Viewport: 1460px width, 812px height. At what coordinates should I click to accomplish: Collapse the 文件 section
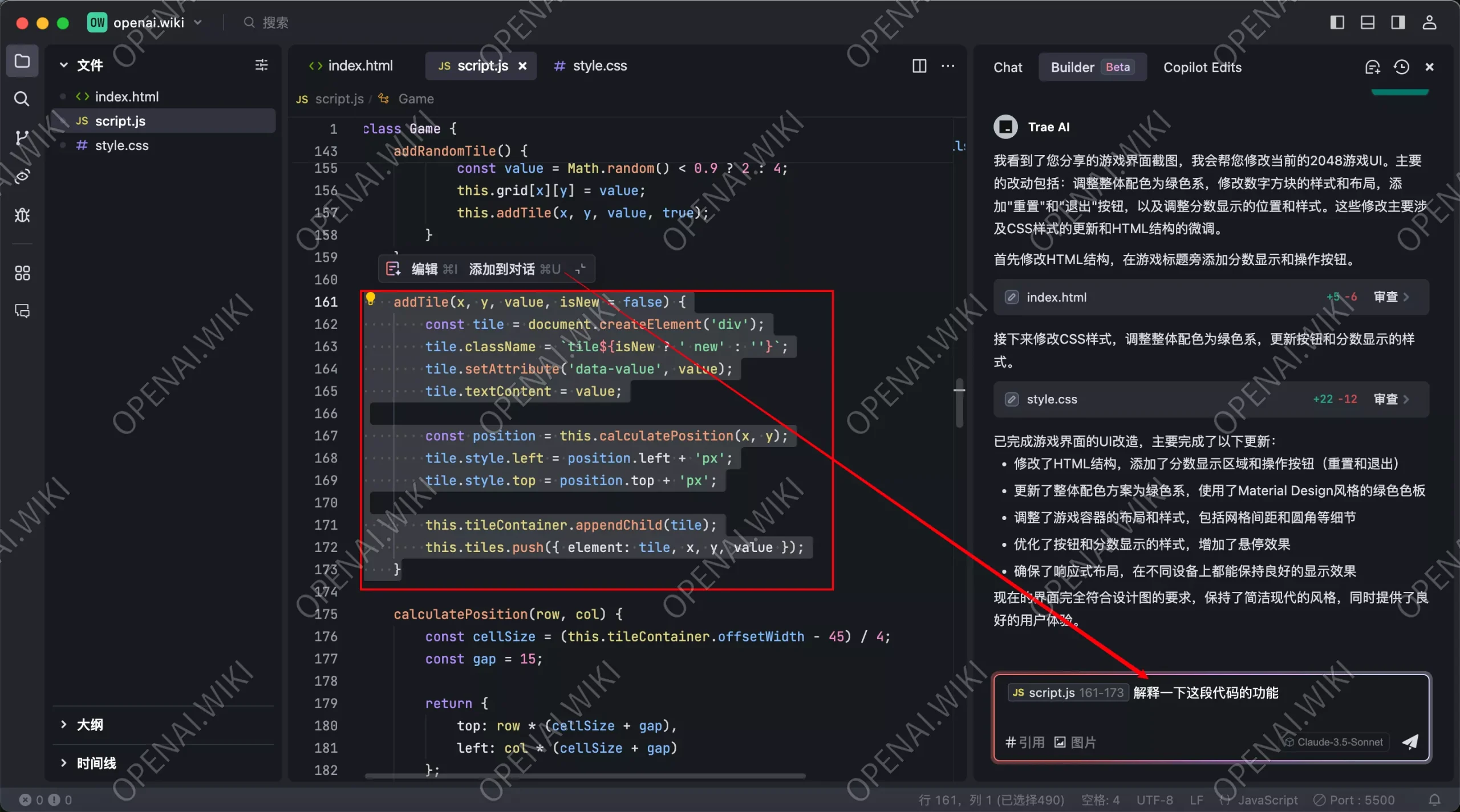tap(63, 65)
